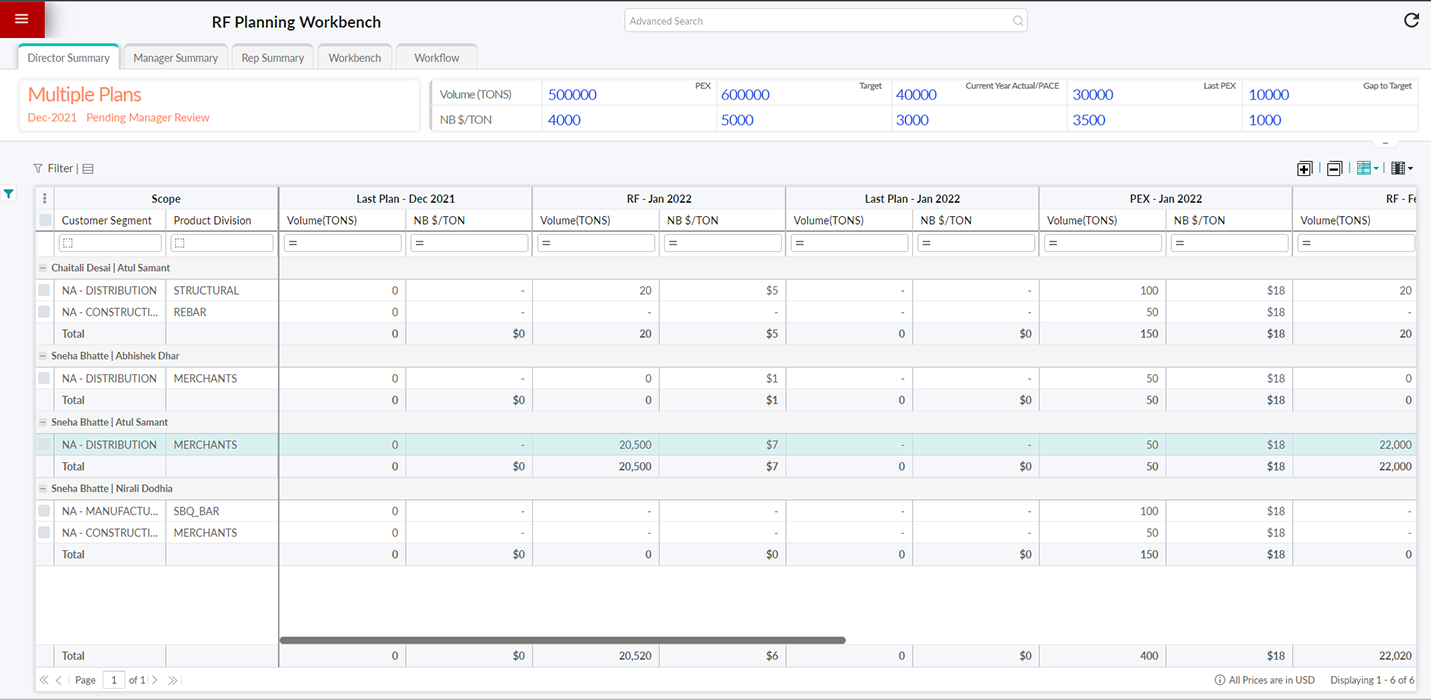The height and width of the screenshot is (700, 1431).
Task: Open the teal grid layout dropdown
Action: click(1367, 169)
